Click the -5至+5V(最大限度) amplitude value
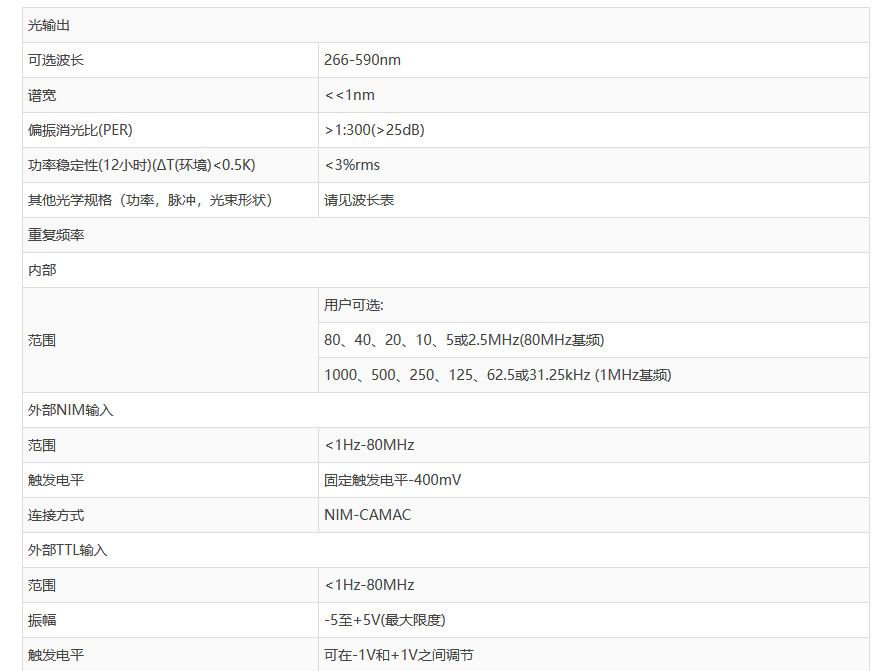 click(x=384, y=620)
